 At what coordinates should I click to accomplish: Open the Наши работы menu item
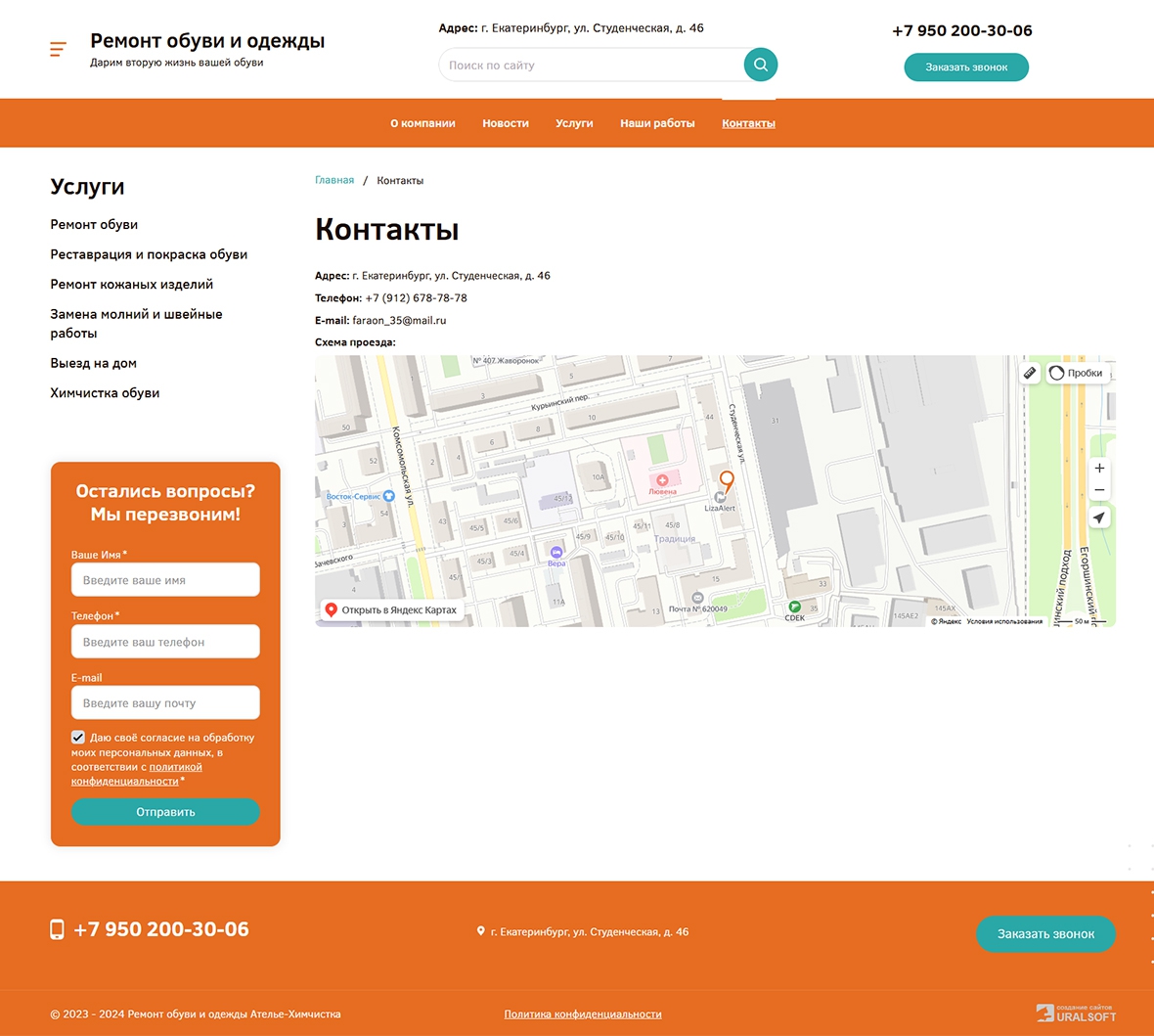coord(657,123)
